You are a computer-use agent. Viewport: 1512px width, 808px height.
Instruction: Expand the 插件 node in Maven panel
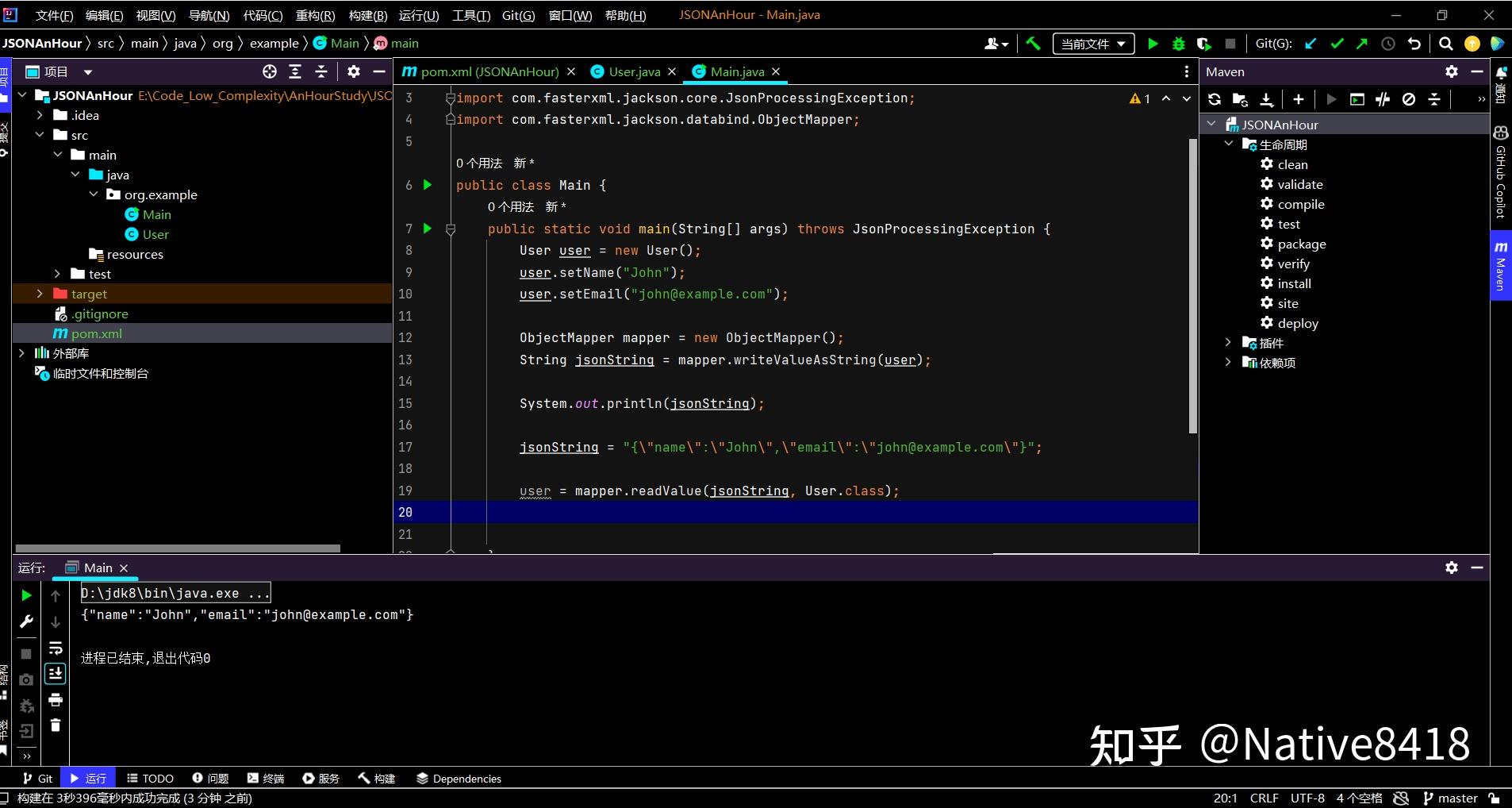1228,342
